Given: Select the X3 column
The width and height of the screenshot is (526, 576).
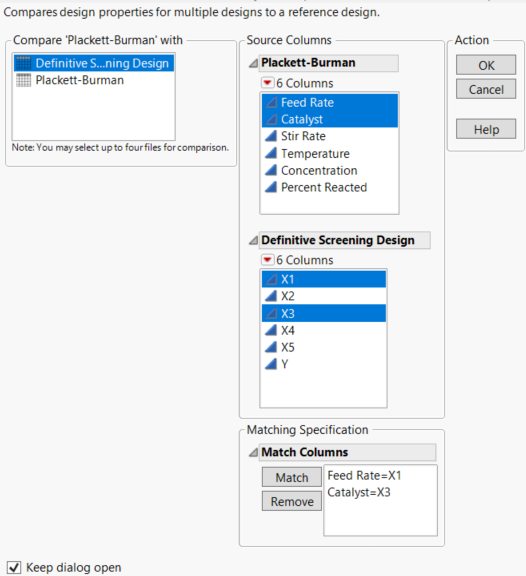Looking at the screenshot, I should click(x=324, y=313).
